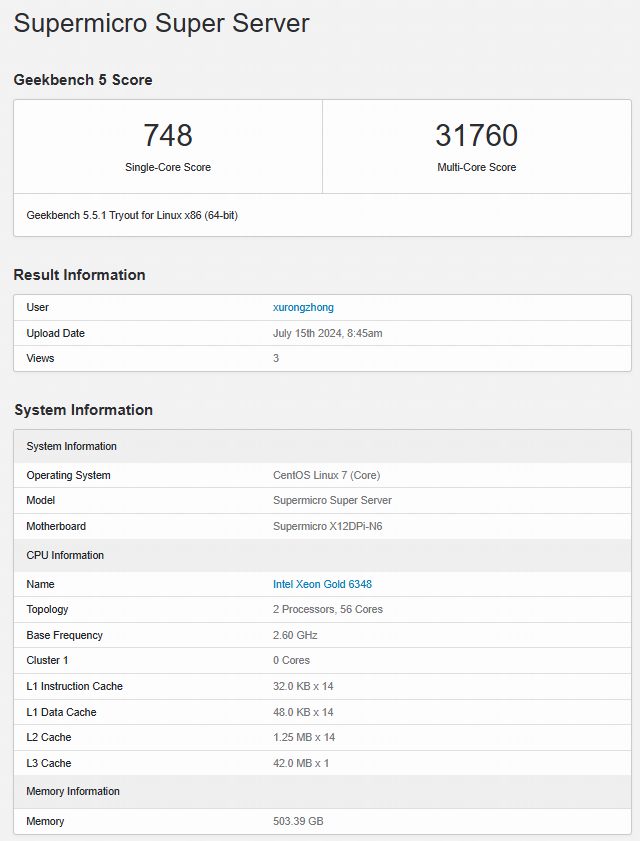
Task: Click the Views row in Result Information
Action: [41, 358]
